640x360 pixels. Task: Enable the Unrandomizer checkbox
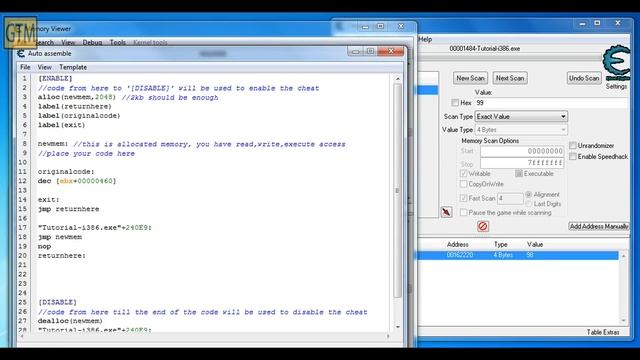tap(573, 145)
